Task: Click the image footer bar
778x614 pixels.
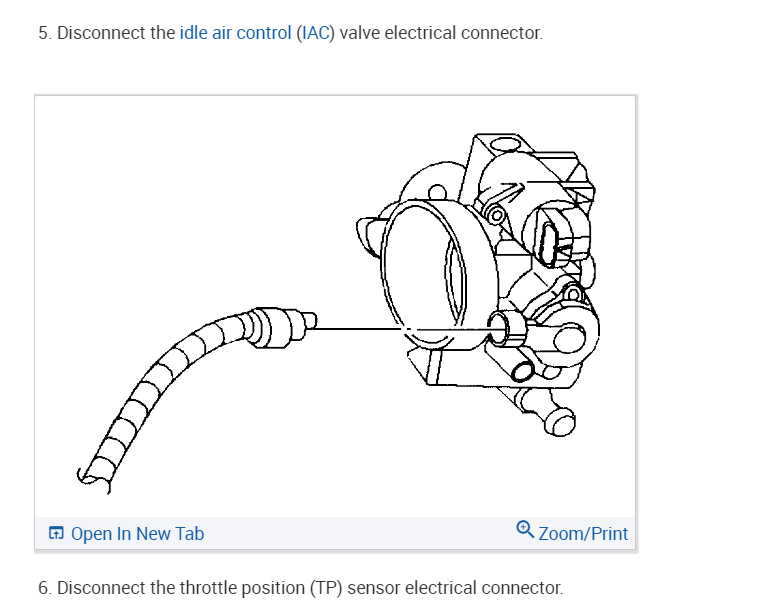Action: (335, 533)
